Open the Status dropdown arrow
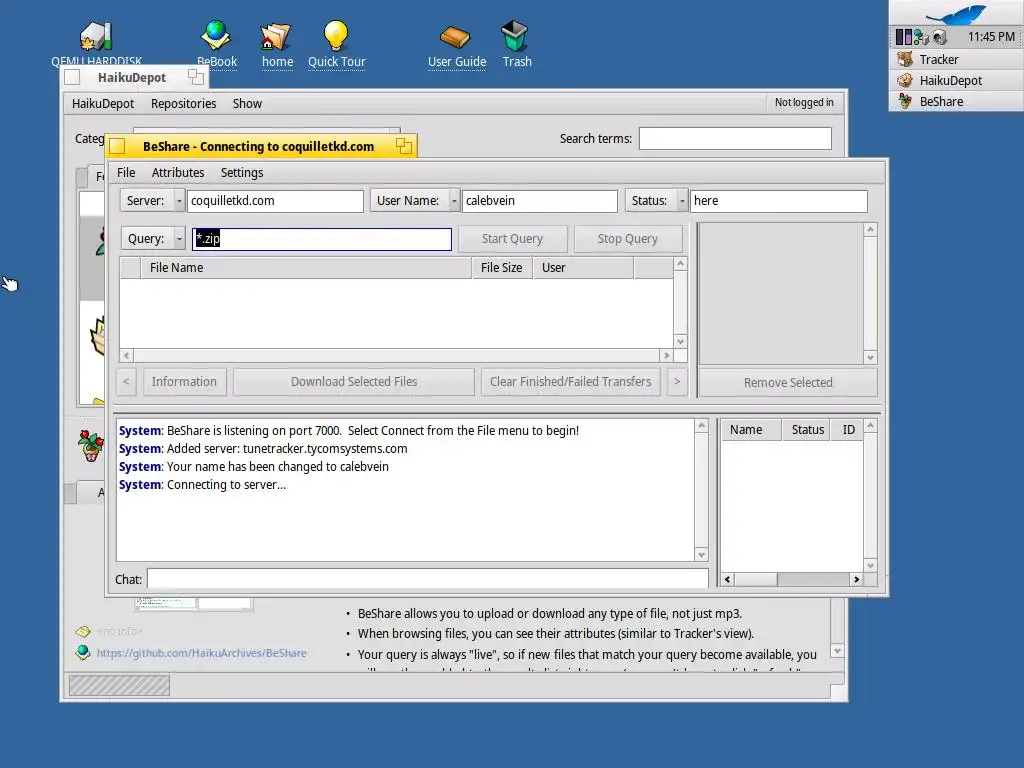The width and height of the screenshot is (1024, 768). click(x=682, y=201)
